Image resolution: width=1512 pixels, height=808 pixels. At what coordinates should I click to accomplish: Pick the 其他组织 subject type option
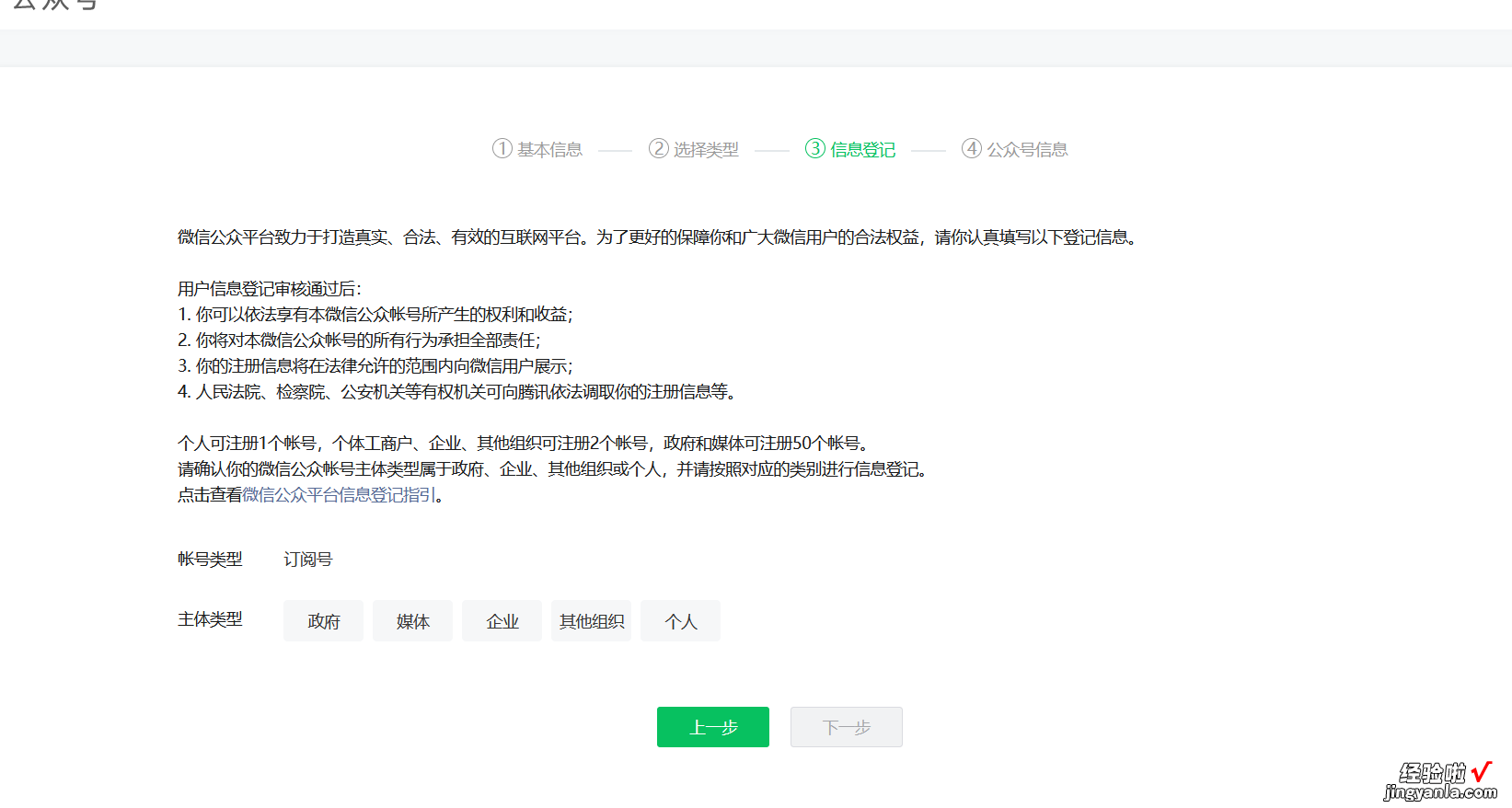pyautogui.click(x=591, y=621)
